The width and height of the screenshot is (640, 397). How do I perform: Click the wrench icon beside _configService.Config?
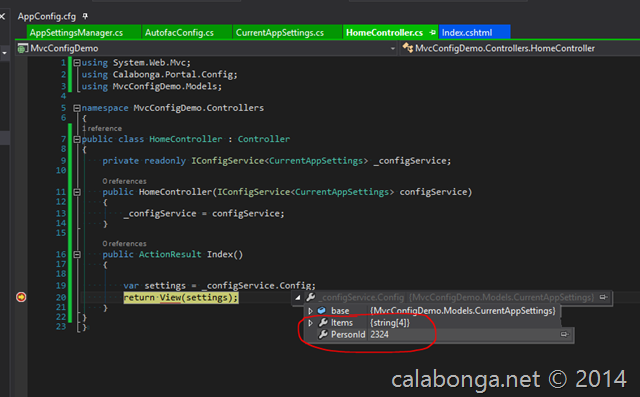pyautogui.click(x=311, y=297)
